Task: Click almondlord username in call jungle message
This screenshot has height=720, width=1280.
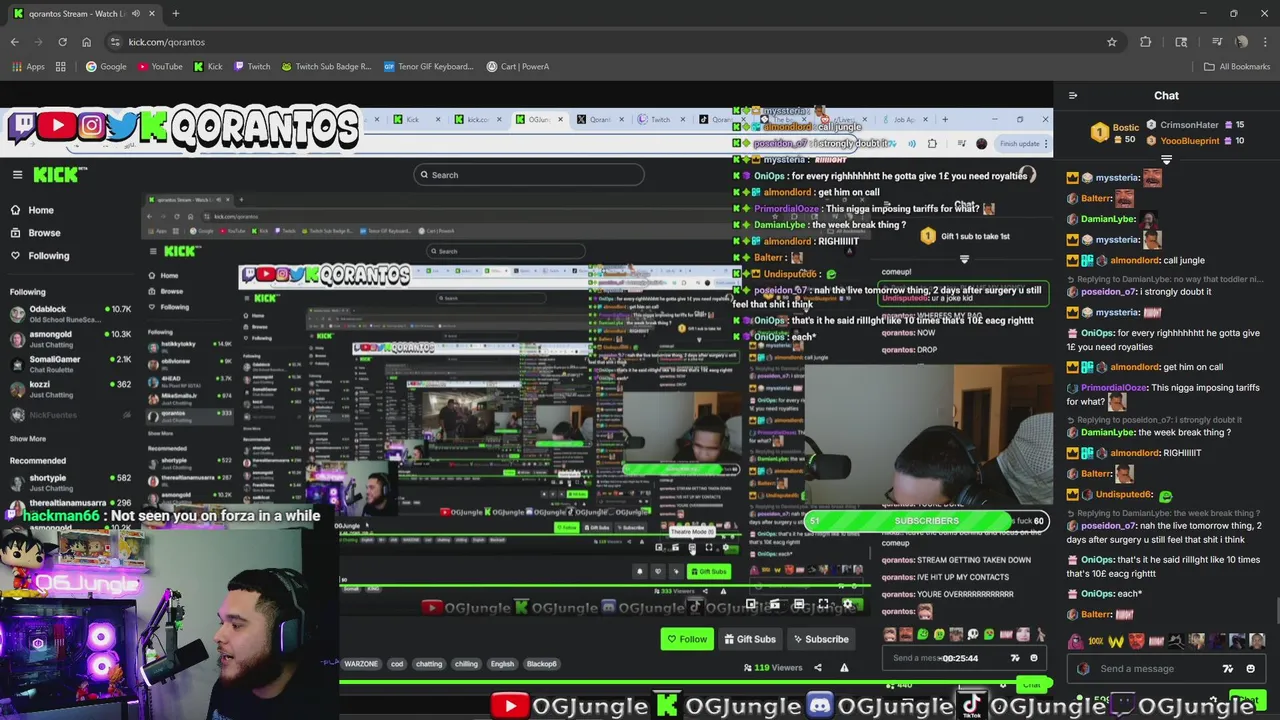Action: pos(1135,260)
